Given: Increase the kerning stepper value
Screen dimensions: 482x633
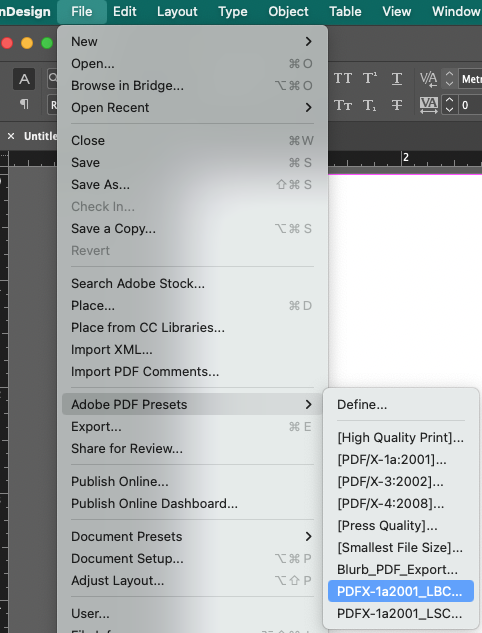Looking at the screenshot, I should pyautogui.click(x=449, y=73).
